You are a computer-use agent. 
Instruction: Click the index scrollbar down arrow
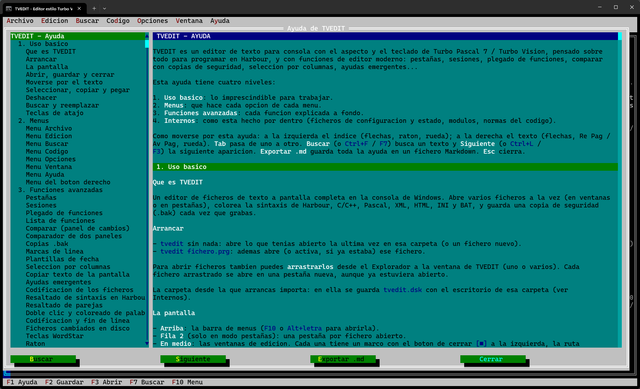pos(147,344)
